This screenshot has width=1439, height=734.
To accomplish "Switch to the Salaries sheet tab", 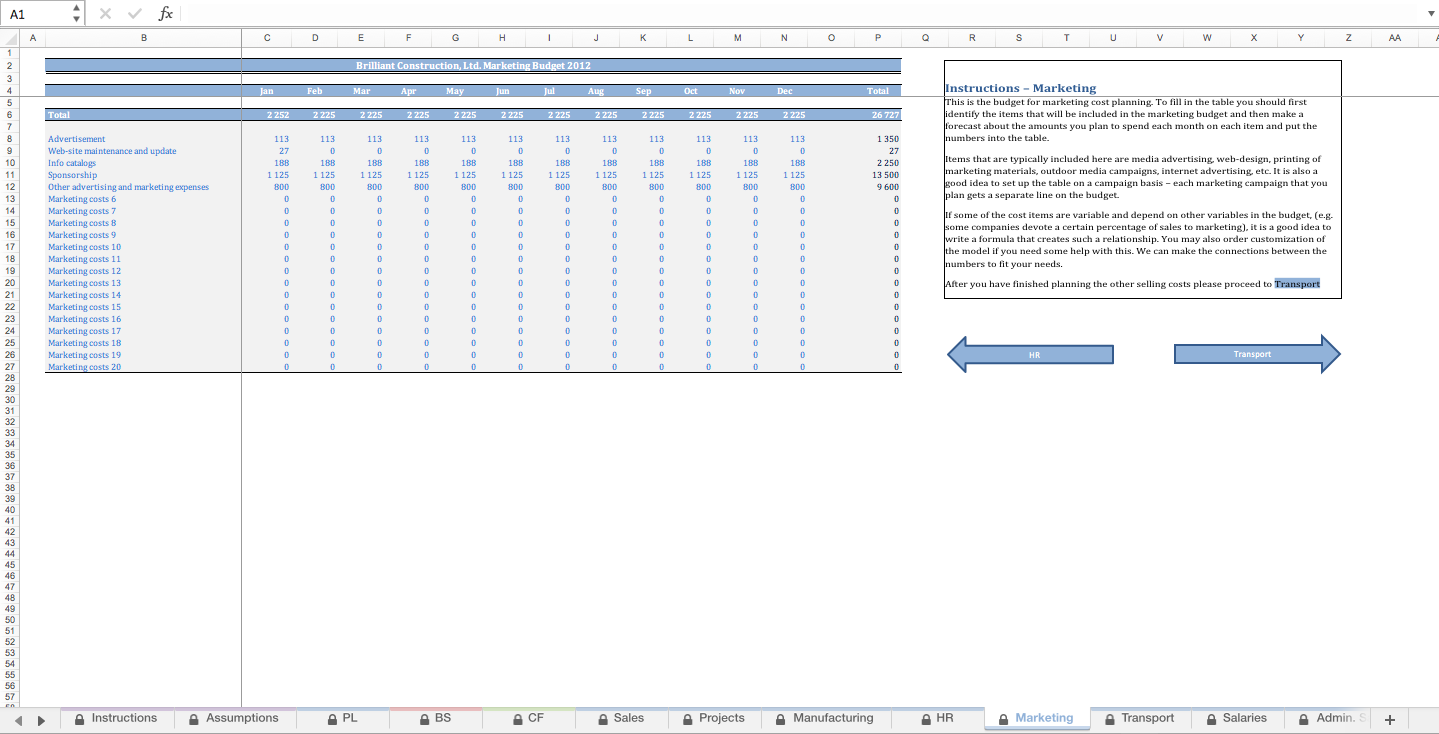I will (x=1237, y=718).
